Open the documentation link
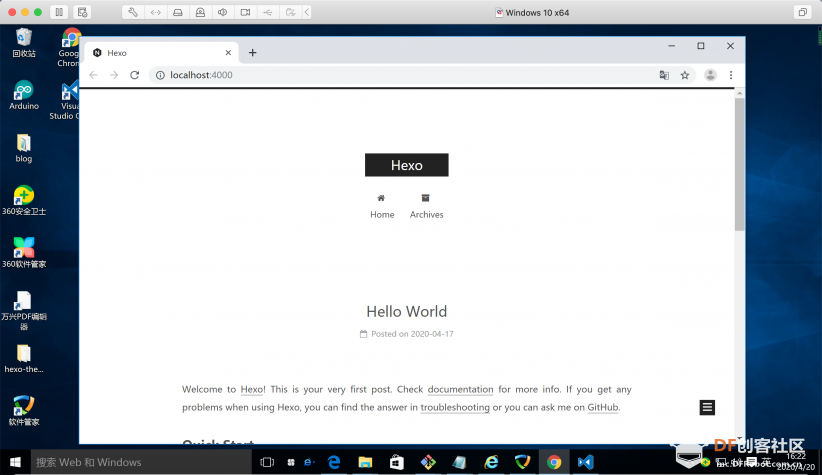The image size is (822, 475). tap(460, 390)
